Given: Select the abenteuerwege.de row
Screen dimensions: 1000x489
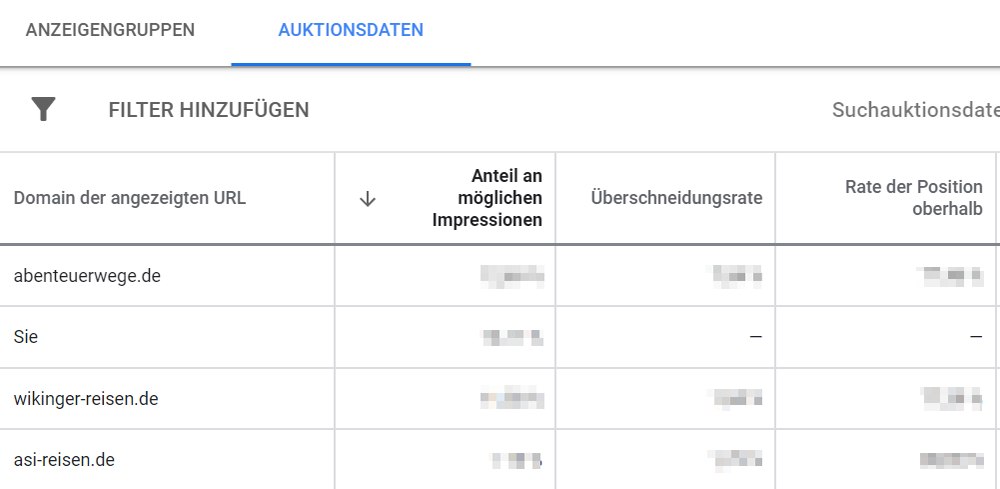Looking at the screenshot, I should click(x=500, y=276).
